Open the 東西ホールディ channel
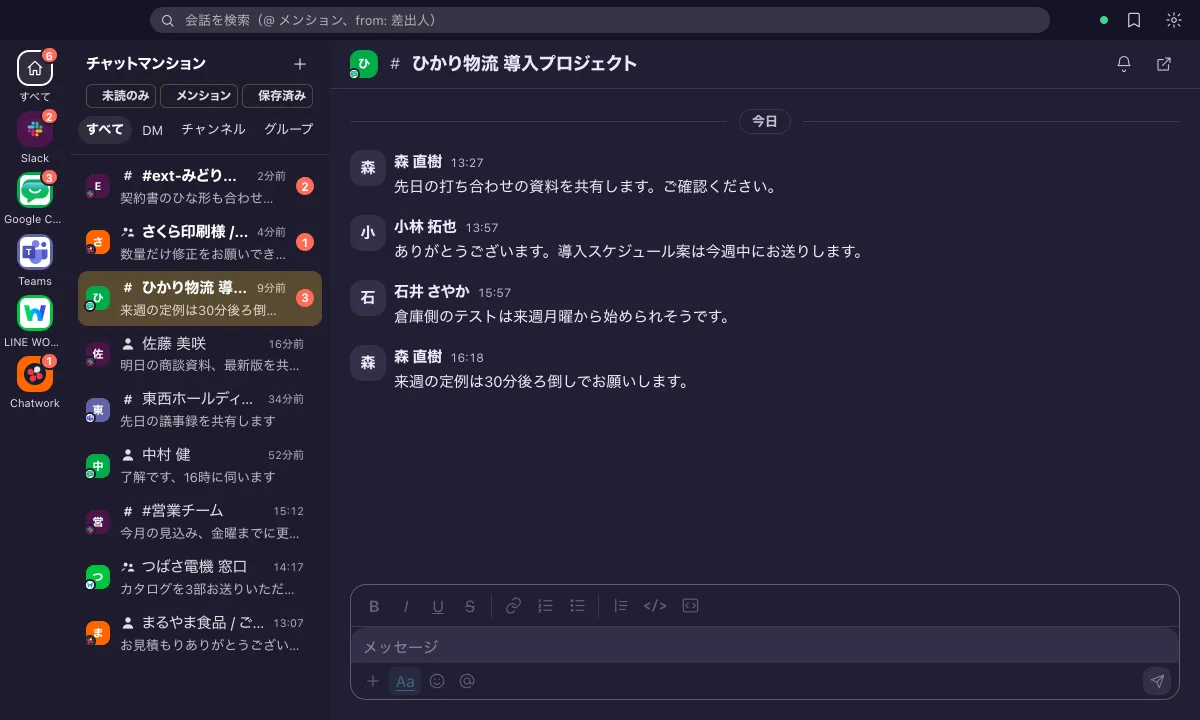This screenshot has width=1200, height=720. pos(200,410)
